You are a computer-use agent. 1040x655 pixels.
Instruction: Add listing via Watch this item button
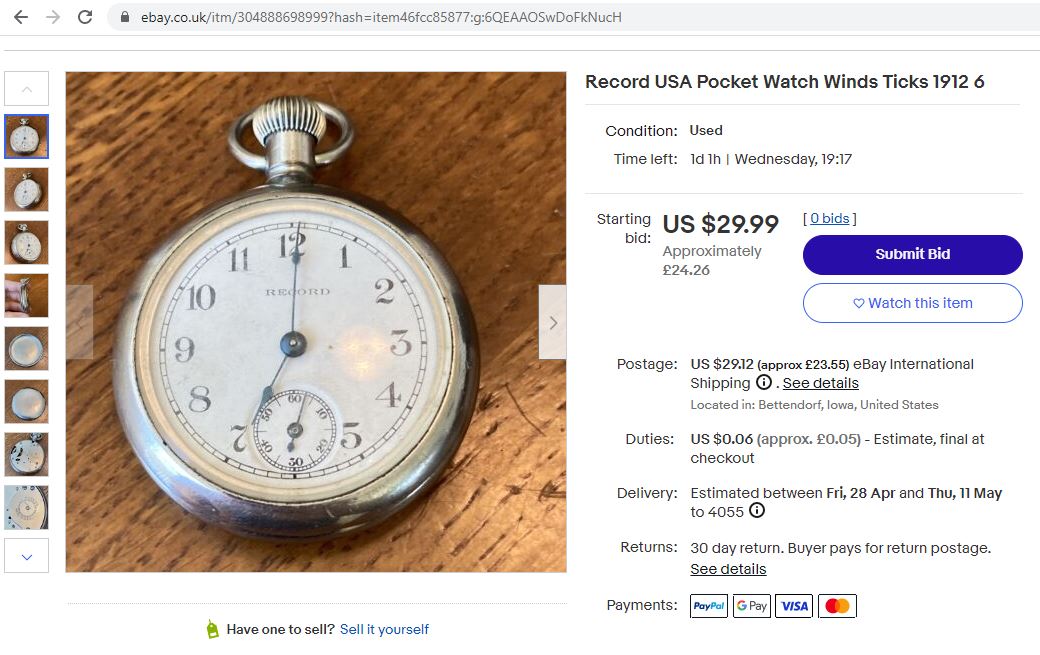(913, 303)
